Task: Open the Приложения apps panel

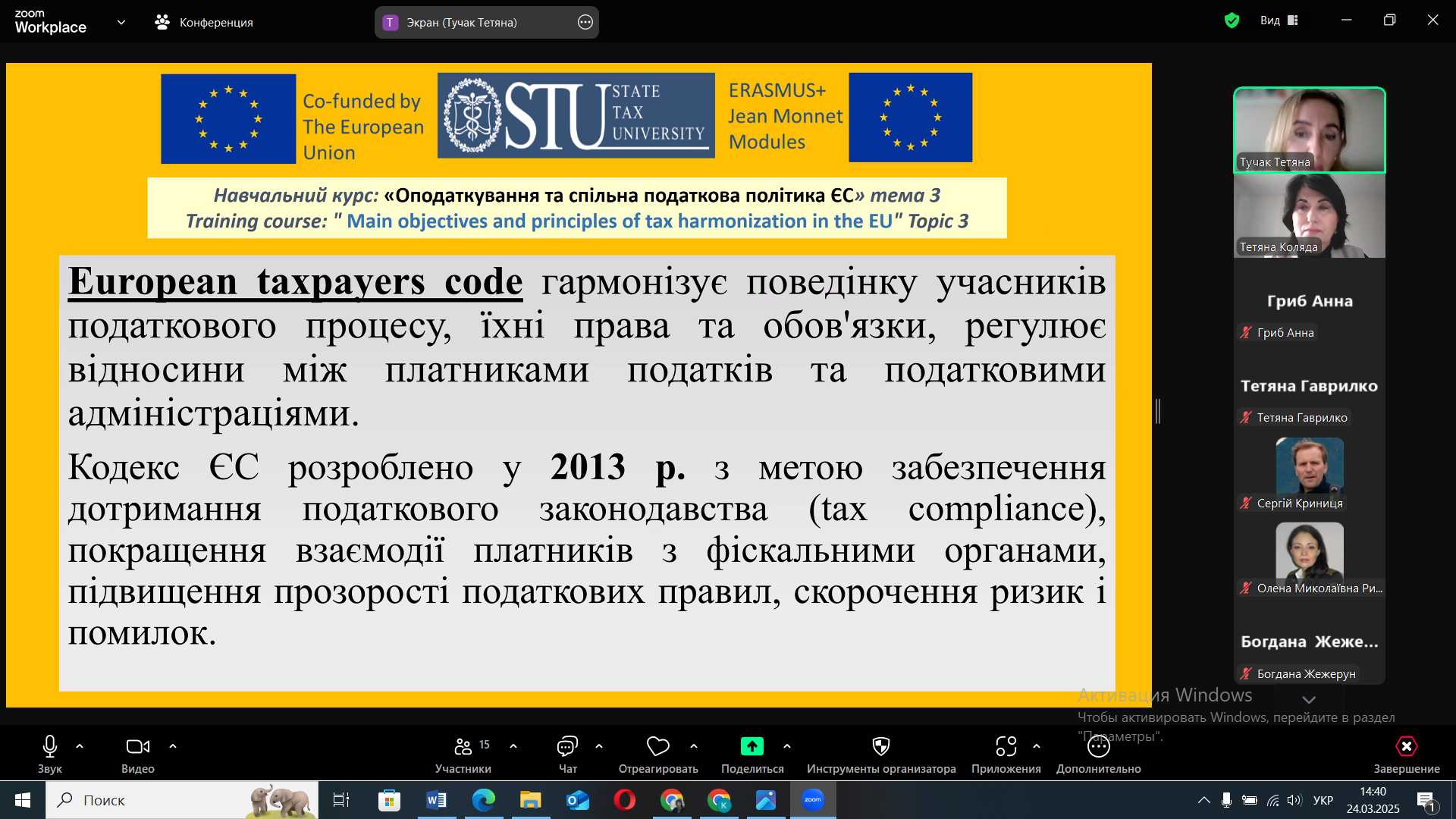Action: click(x=1006, y=754)
